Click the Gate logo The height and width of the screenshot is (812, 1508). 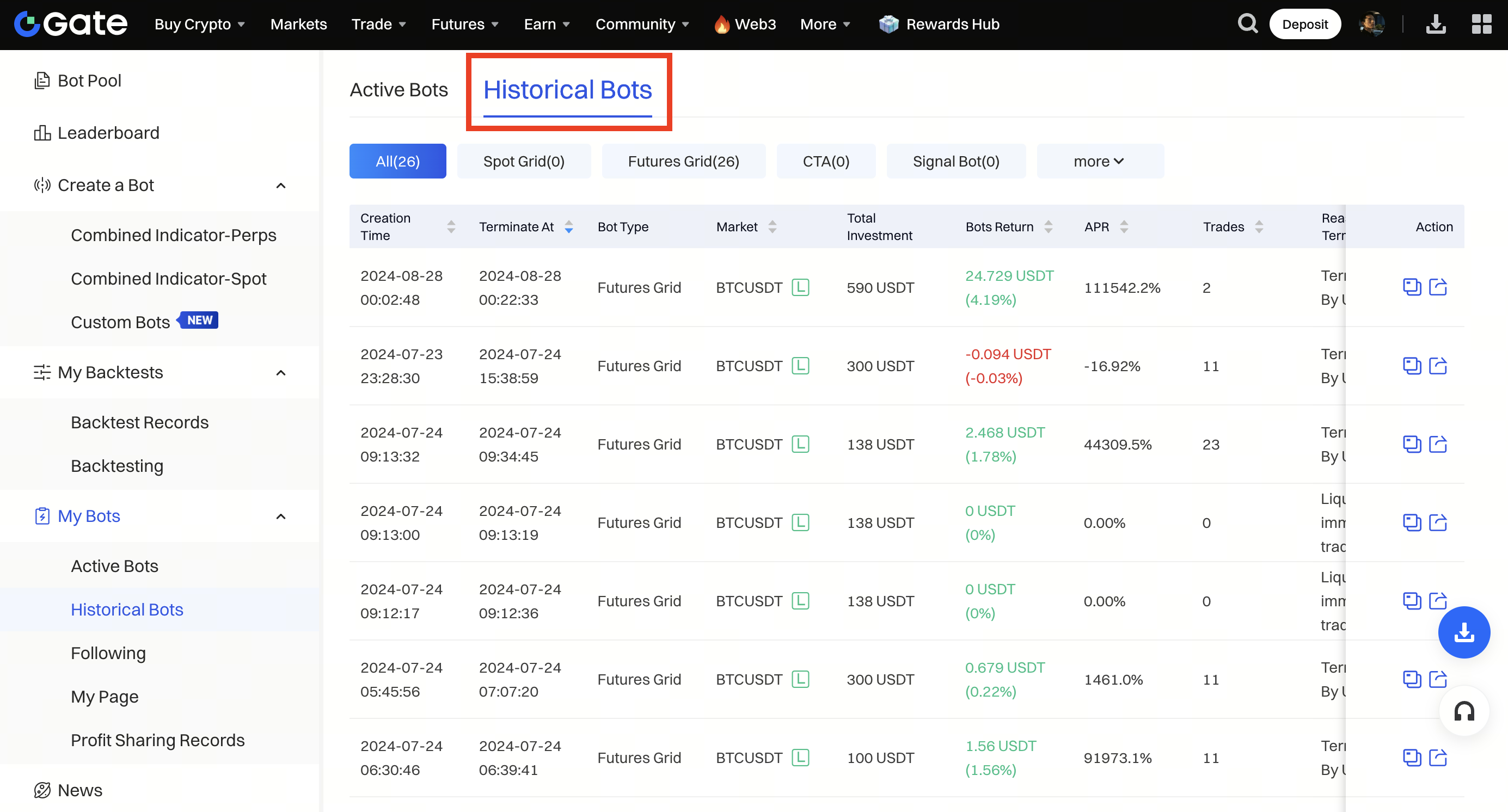click(x=71, y=24)
